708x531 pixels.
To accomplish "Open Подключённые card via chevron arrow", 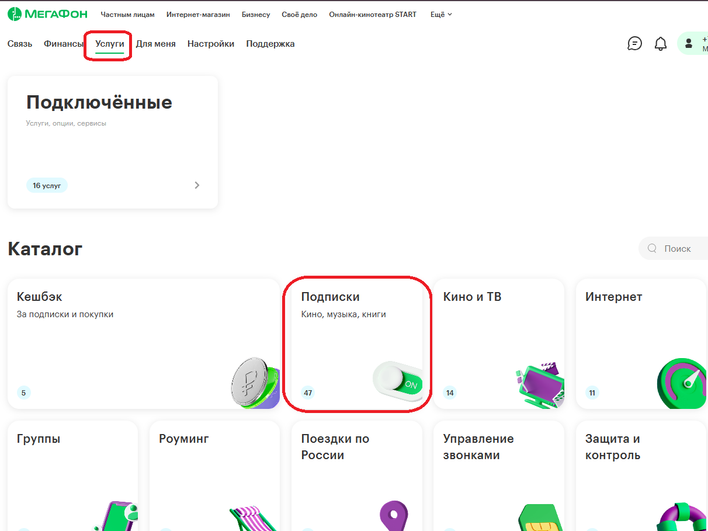I will (196, 185).
